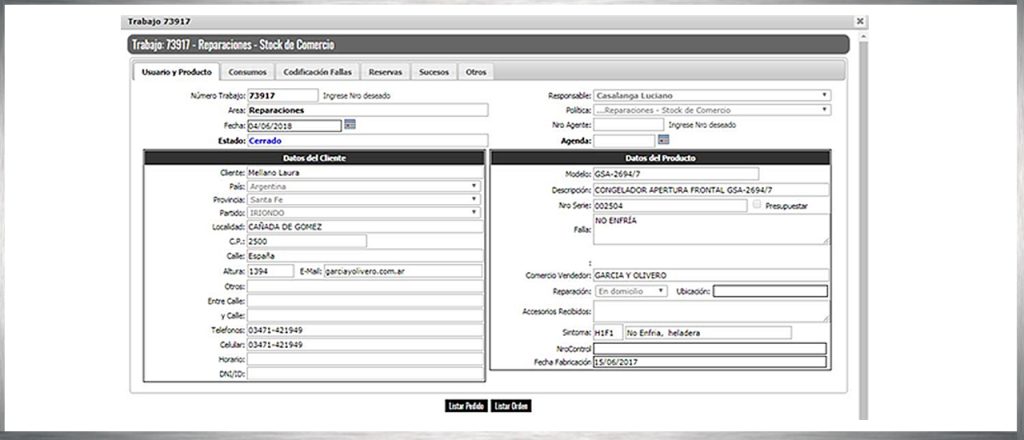The image size is (1024, 440).
Task: Open the Fecha calendar picker icon
Action: pyautogui.click(x=350, y=125)
